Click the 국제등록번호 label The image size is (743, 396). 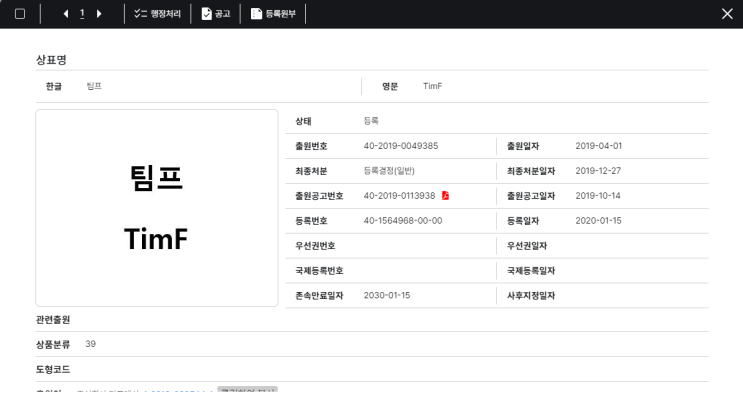(x=319, y=270)
